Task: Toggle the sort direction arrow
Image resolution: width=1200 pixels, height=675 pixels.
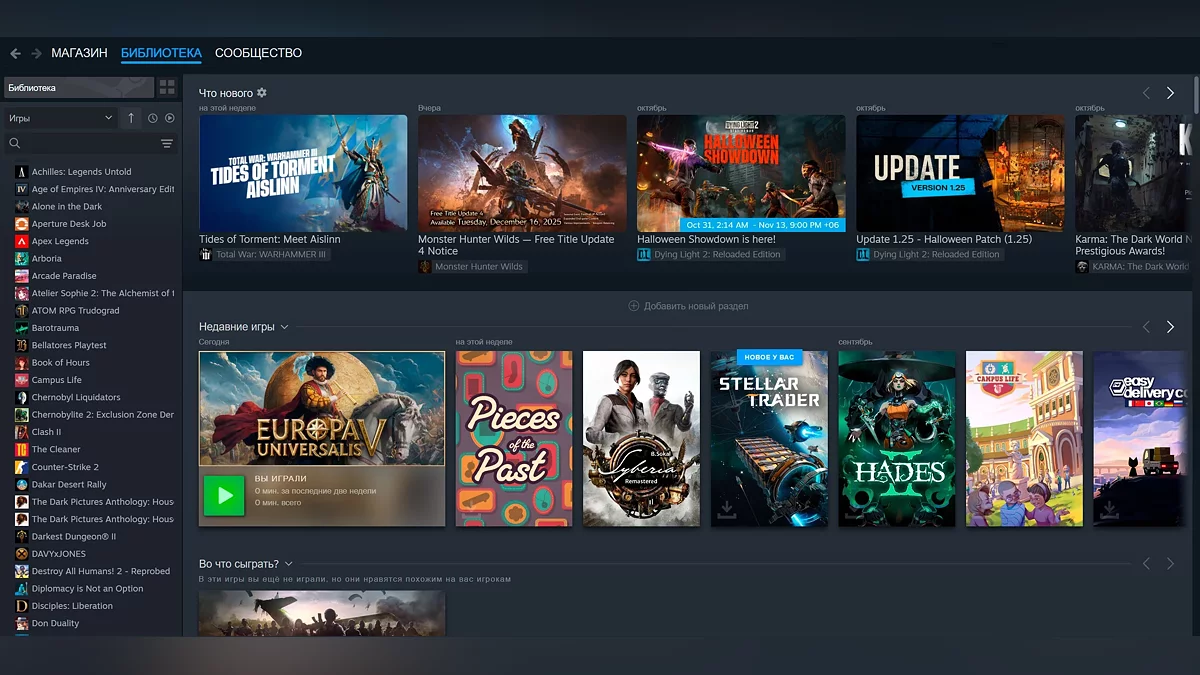Action: [x=131, y=118]
